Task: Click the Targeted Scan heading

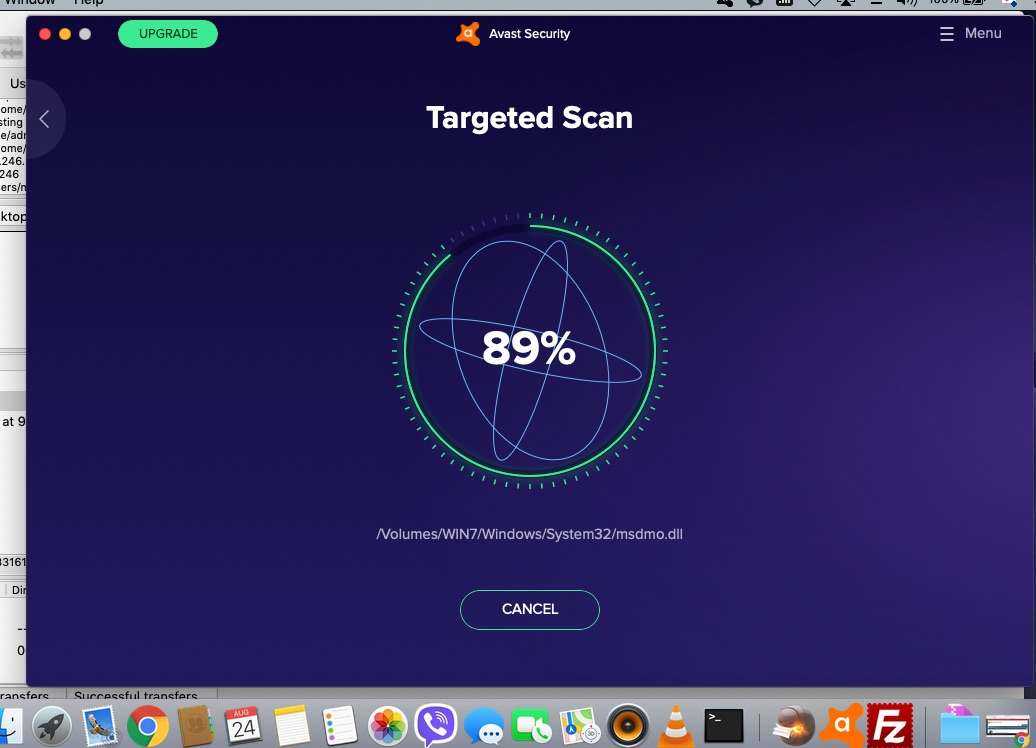Action: [529, 118]
